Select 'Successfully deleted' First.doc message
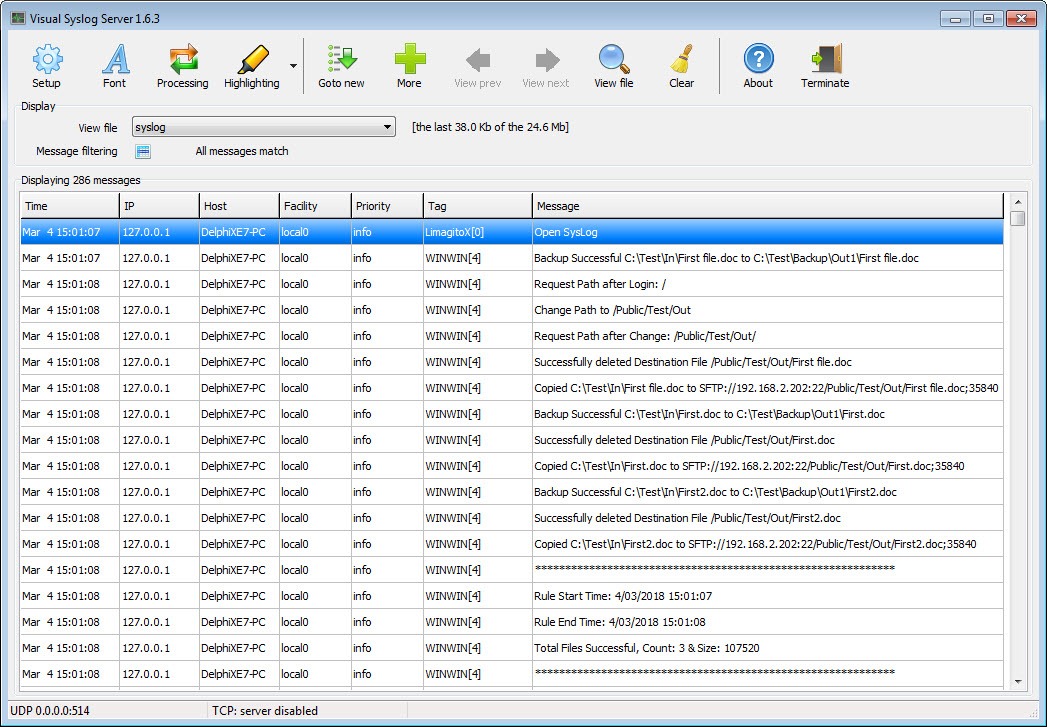Image resolution: width=1047 pixels, height=727 pixels. click(x=684, y=441)
